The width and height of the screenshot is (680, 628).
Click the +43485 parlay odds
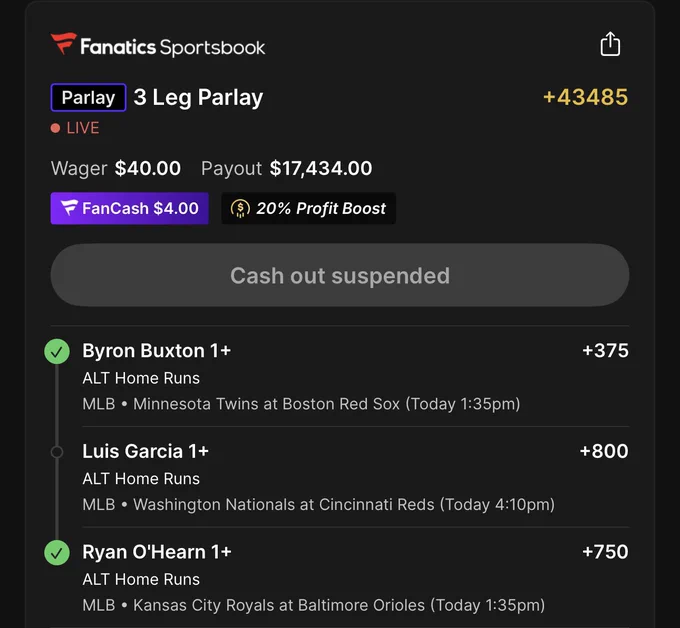585,97
